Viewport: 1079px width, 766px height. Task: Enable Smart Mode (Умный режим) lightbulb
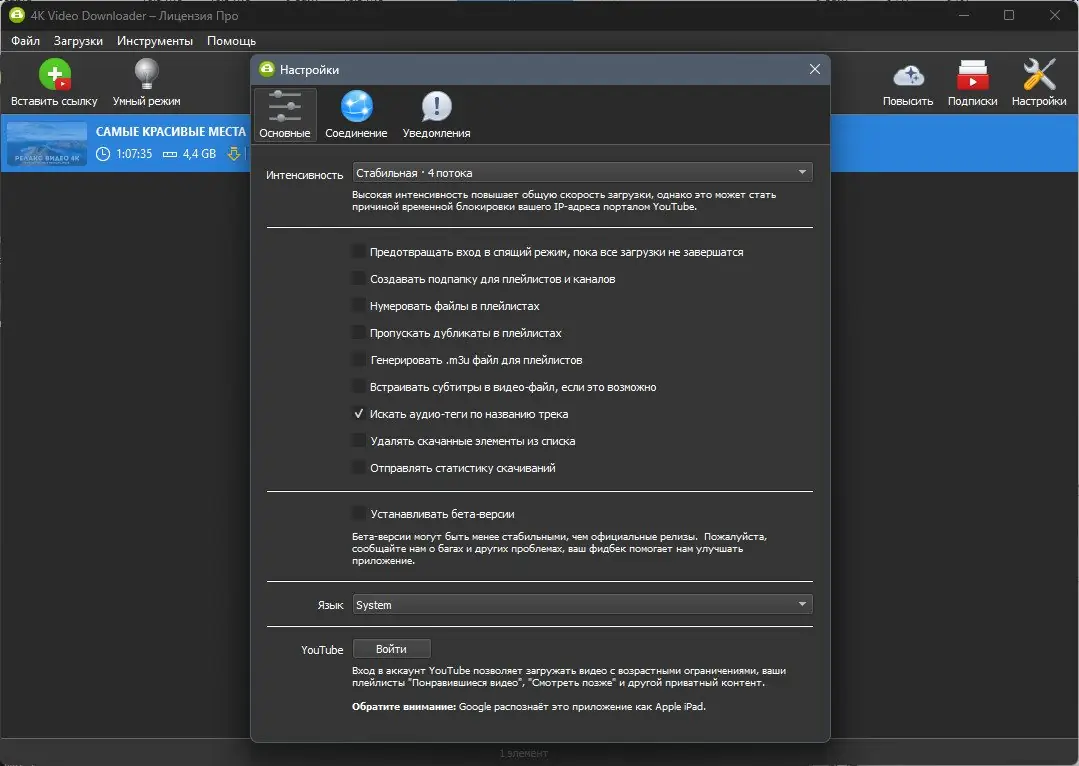[x=147, y=74]
